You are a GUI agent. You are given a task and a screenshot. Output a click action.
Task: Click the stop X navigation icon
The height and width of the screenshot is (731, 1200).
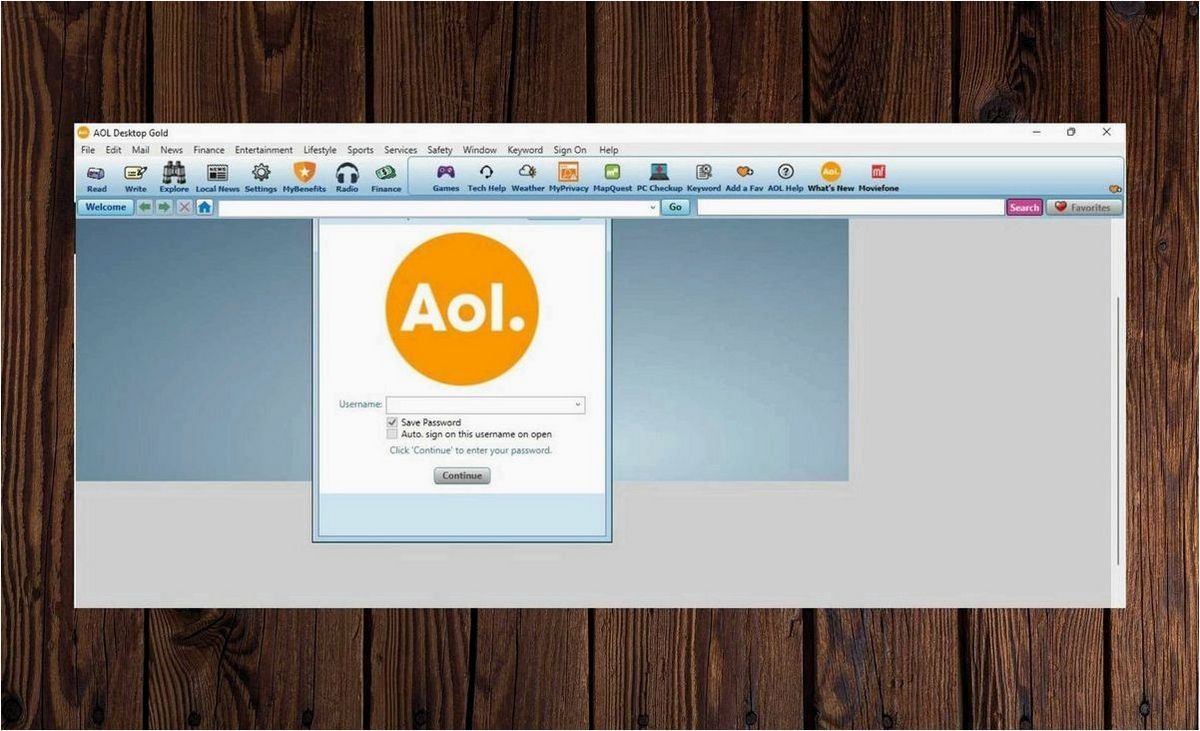184,207
